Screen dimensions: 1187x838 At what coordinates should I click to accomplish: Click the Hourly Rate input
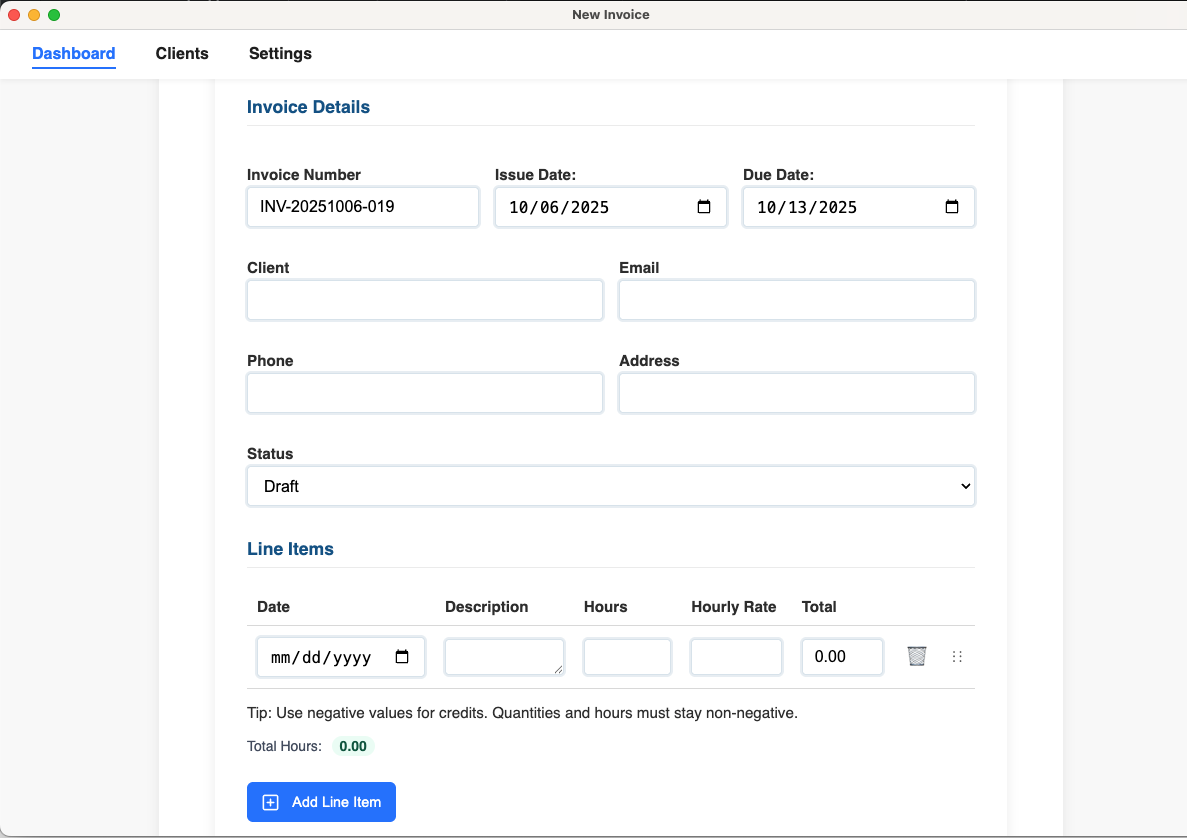(736, 657)
